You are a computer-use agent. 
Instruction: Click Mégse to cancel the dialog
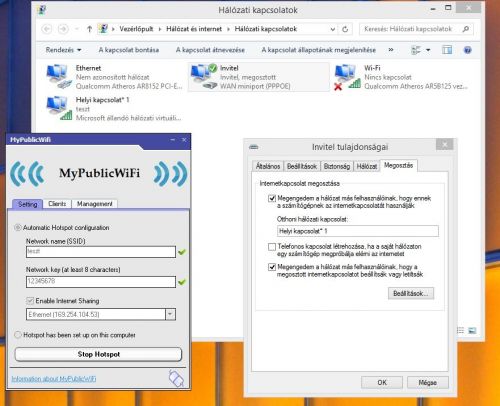coord(428,382)
